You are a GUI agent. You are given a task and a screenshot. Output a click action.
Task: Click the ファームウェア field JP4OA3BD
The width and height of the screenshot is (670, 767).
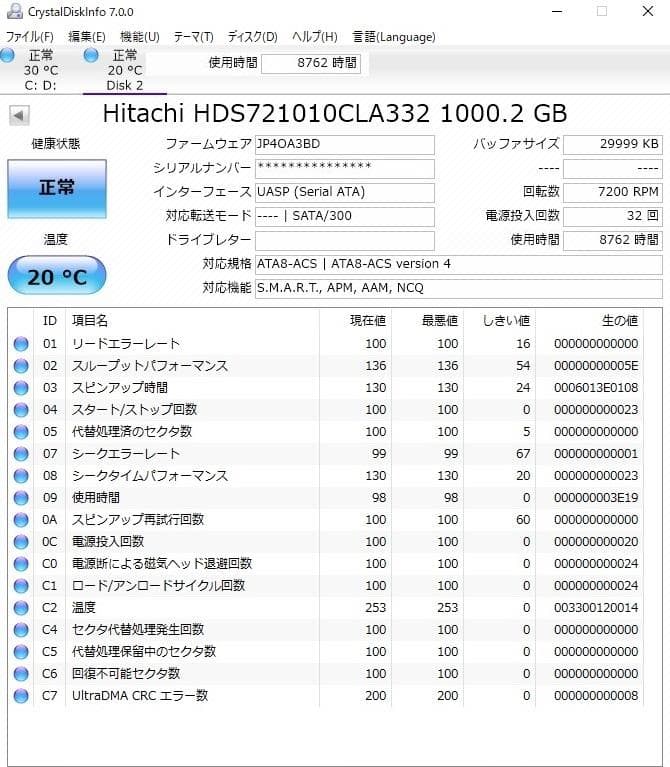coord(345,145)
